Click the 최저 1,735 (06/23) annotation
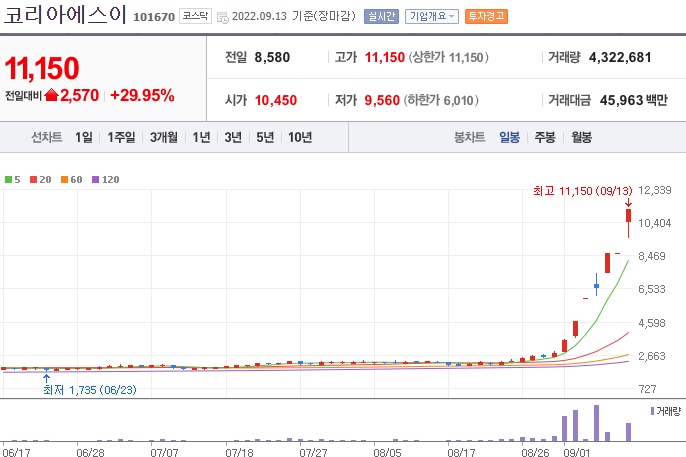Screen dimensions: 686x457 tap(90, 390)
